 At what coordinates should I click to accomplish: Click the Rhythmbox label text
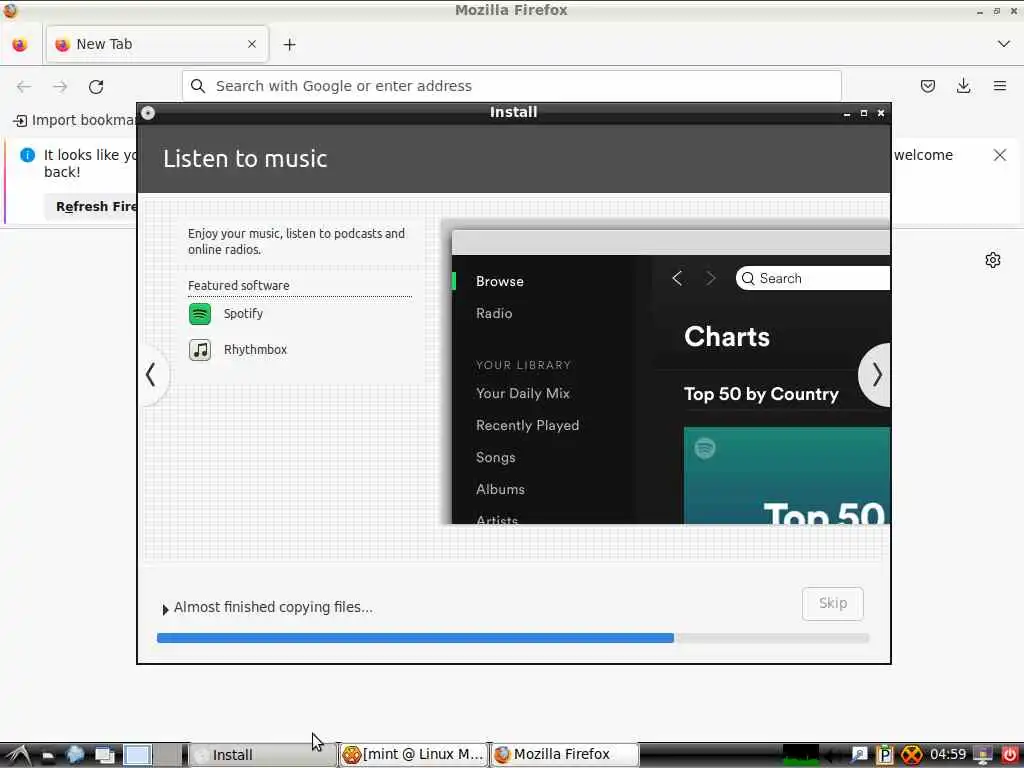[x=255, y=350]
